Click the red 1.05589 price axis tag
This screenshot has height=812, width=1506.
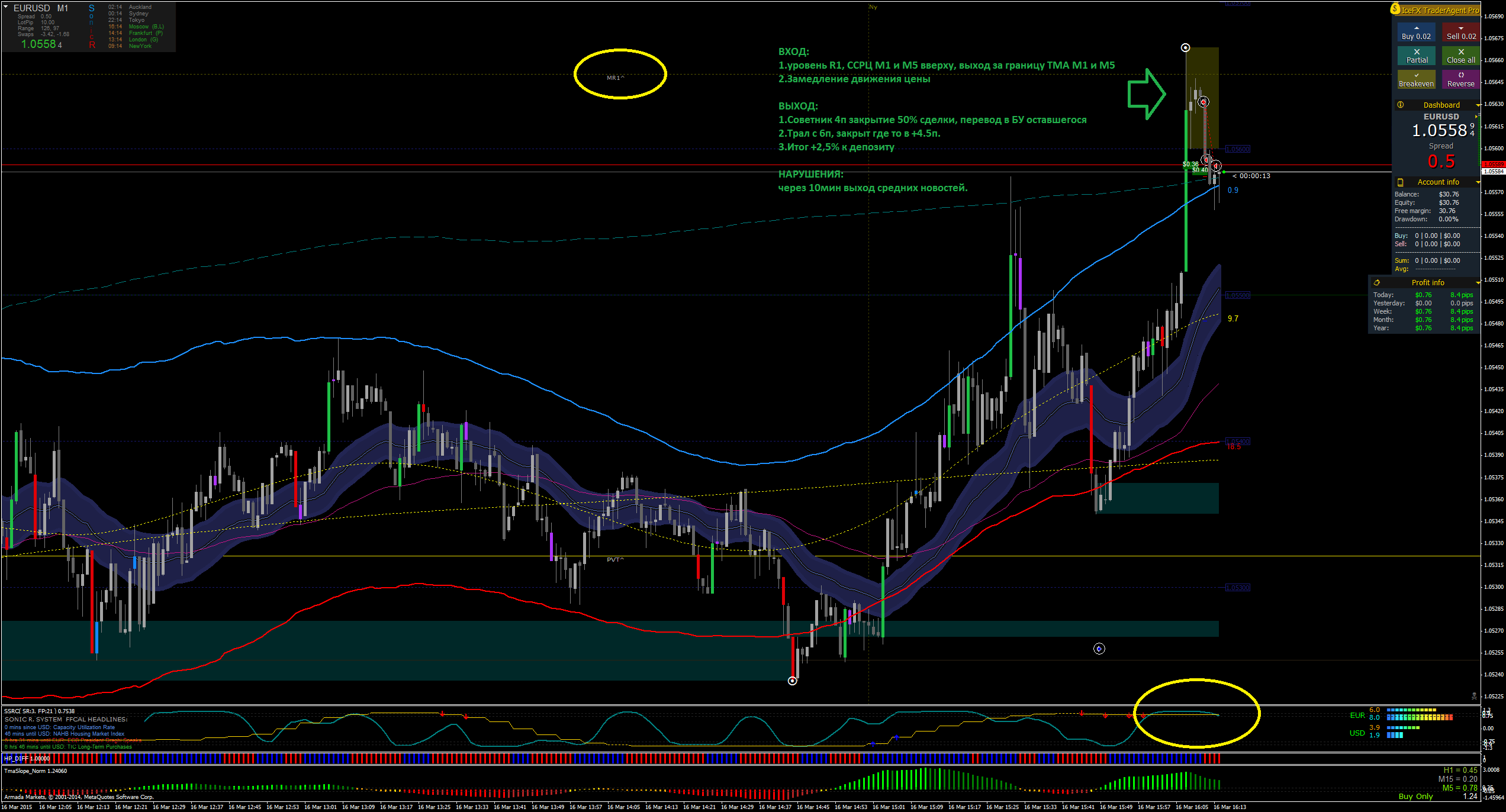[x=1494, y=165]
